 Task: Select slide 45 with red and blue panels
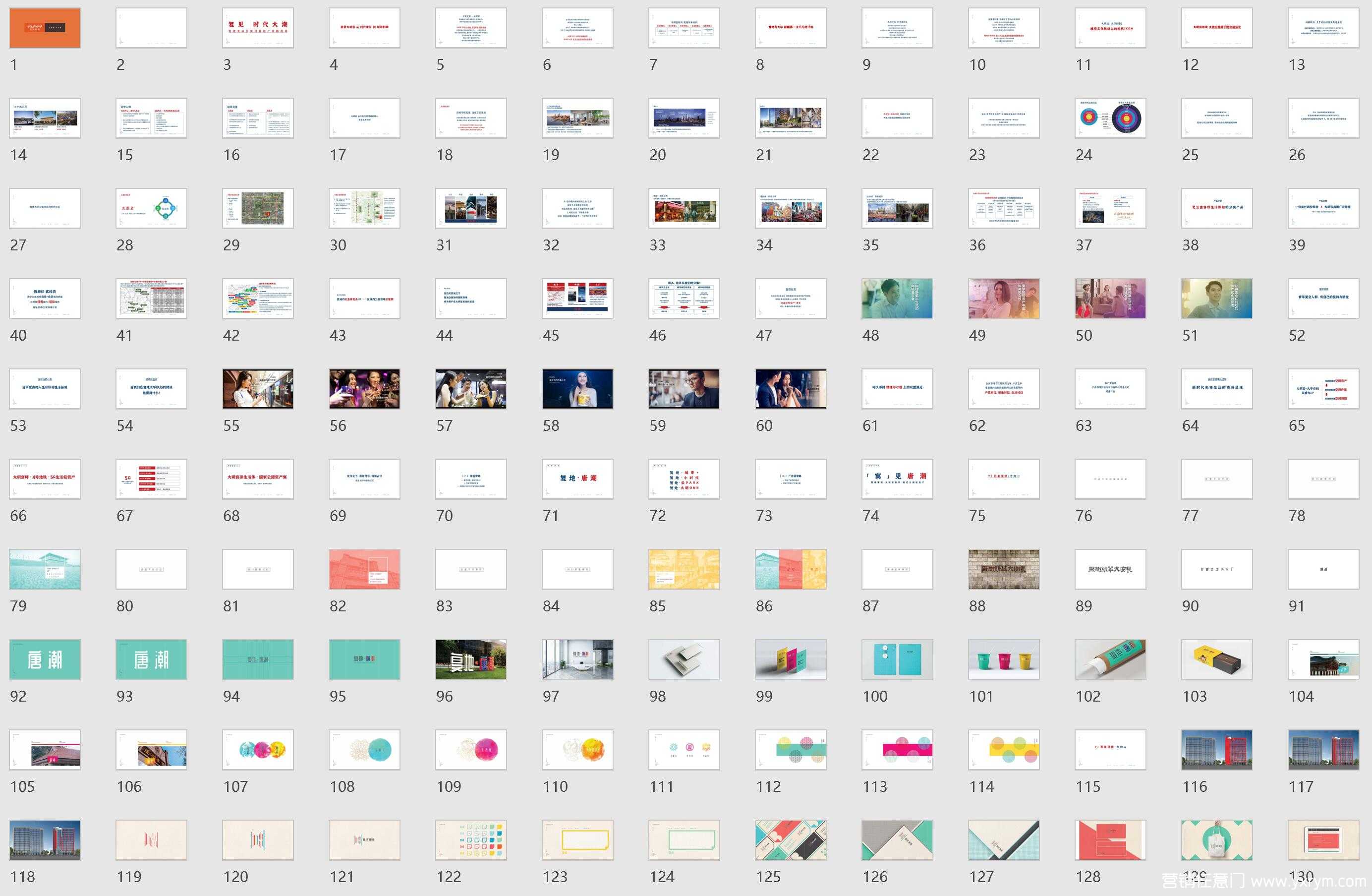tap(577, 298)
